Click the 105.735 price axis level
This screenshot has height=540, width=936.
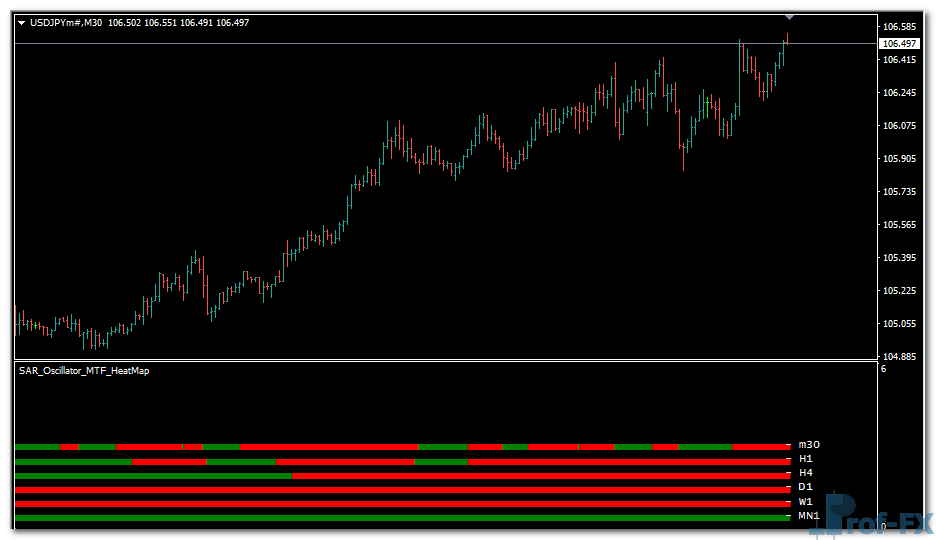(900, 192)
